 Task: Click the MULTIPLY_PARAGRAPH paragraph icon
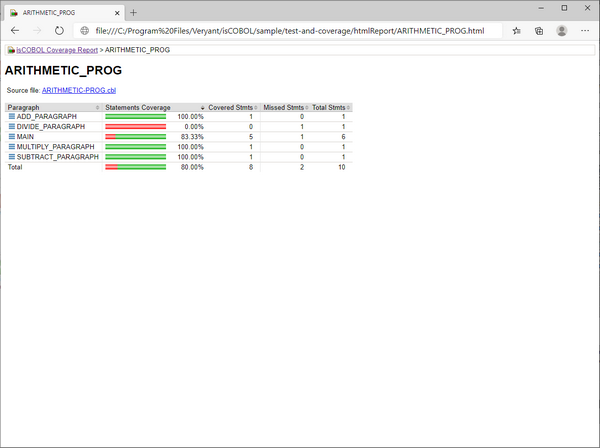[12, 147]
